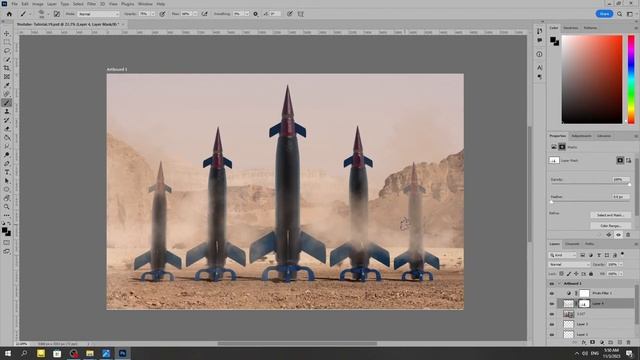Open symmetry paint options icon
The height and width of the screenshot is (360, 640).
(301, 14)
